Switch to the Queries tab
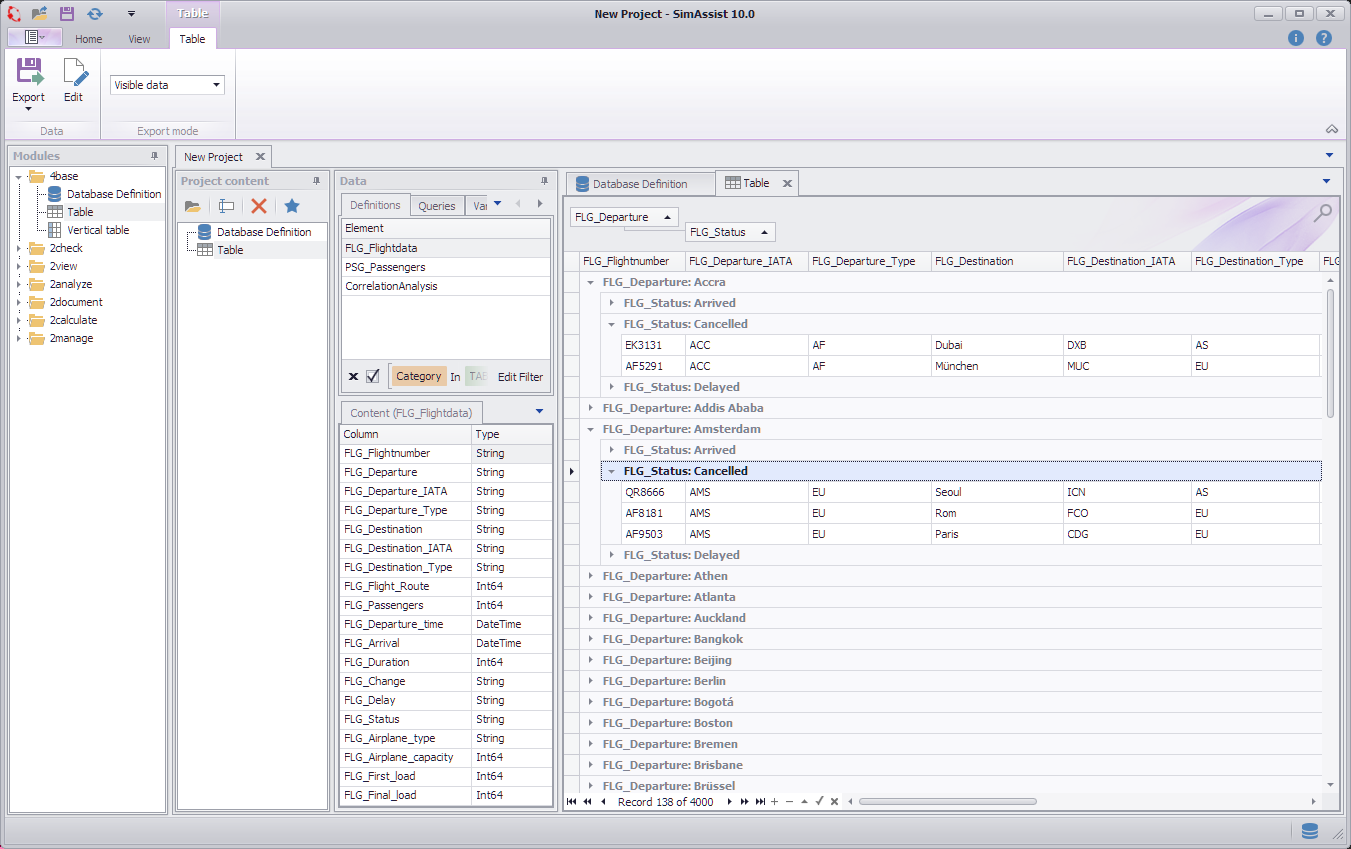Image resolution: width=1351 pixels, height=849 pixels. (437, 204)
